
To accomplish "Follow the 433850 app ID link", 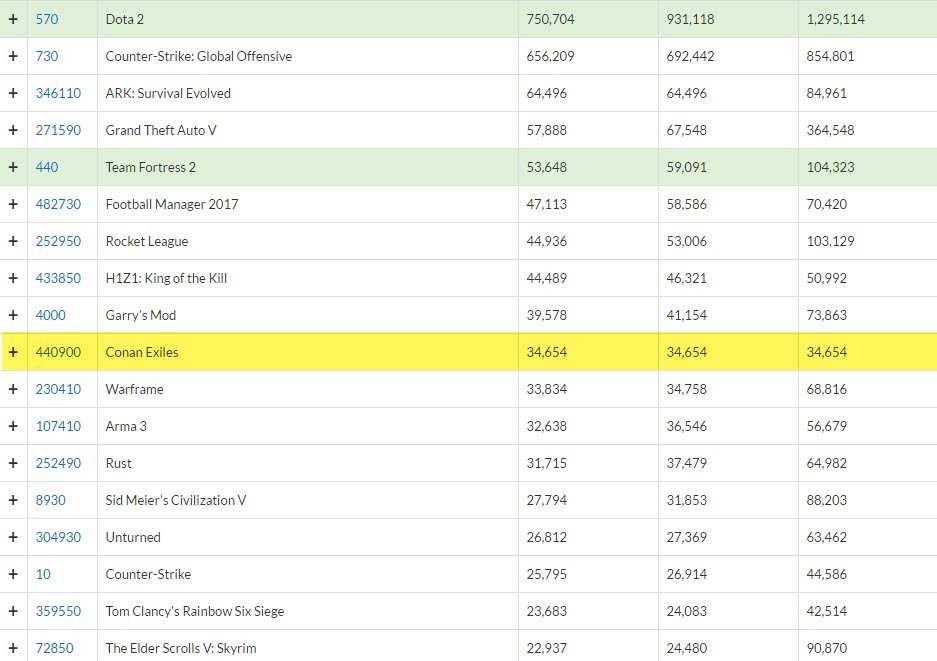I will click(58, 279).
